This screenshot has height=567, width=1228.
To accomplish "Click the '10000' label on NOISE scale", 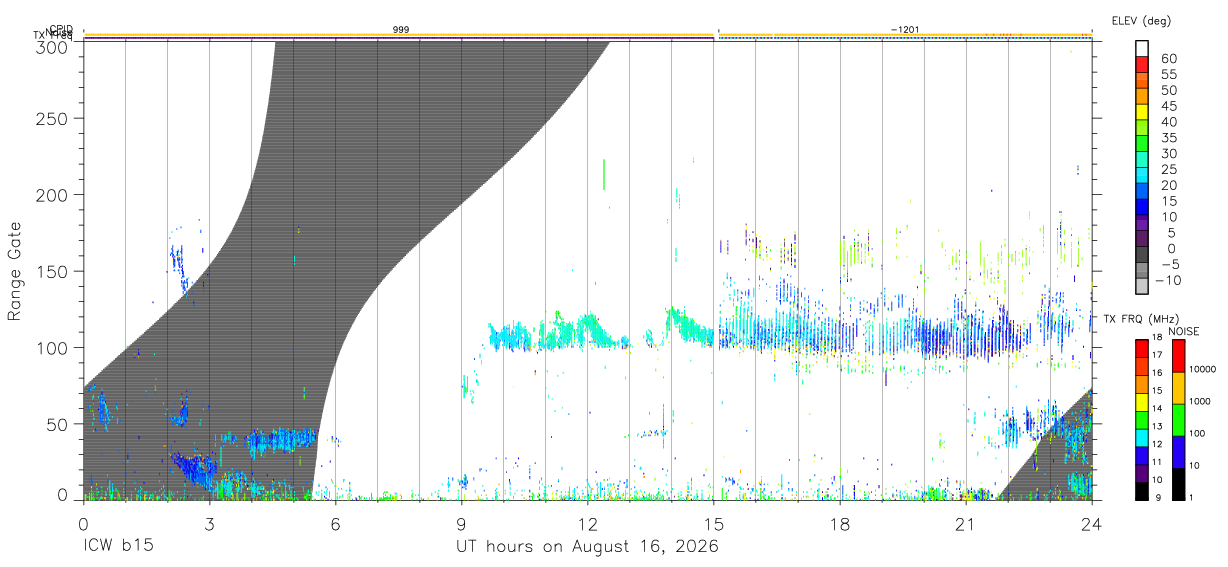I will coord(1203,369).
